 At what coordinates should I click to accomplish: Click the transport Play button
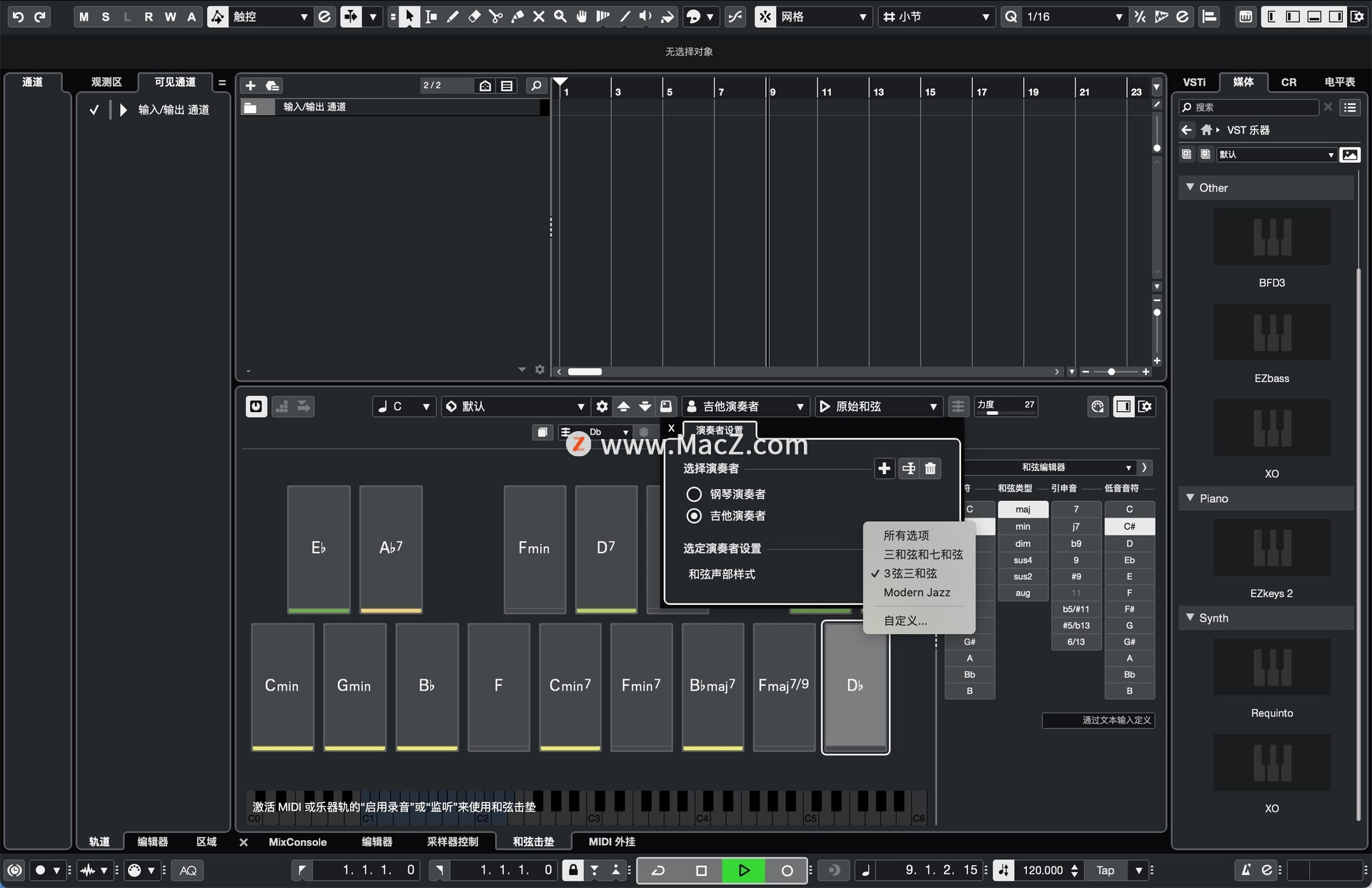[743, 870]
